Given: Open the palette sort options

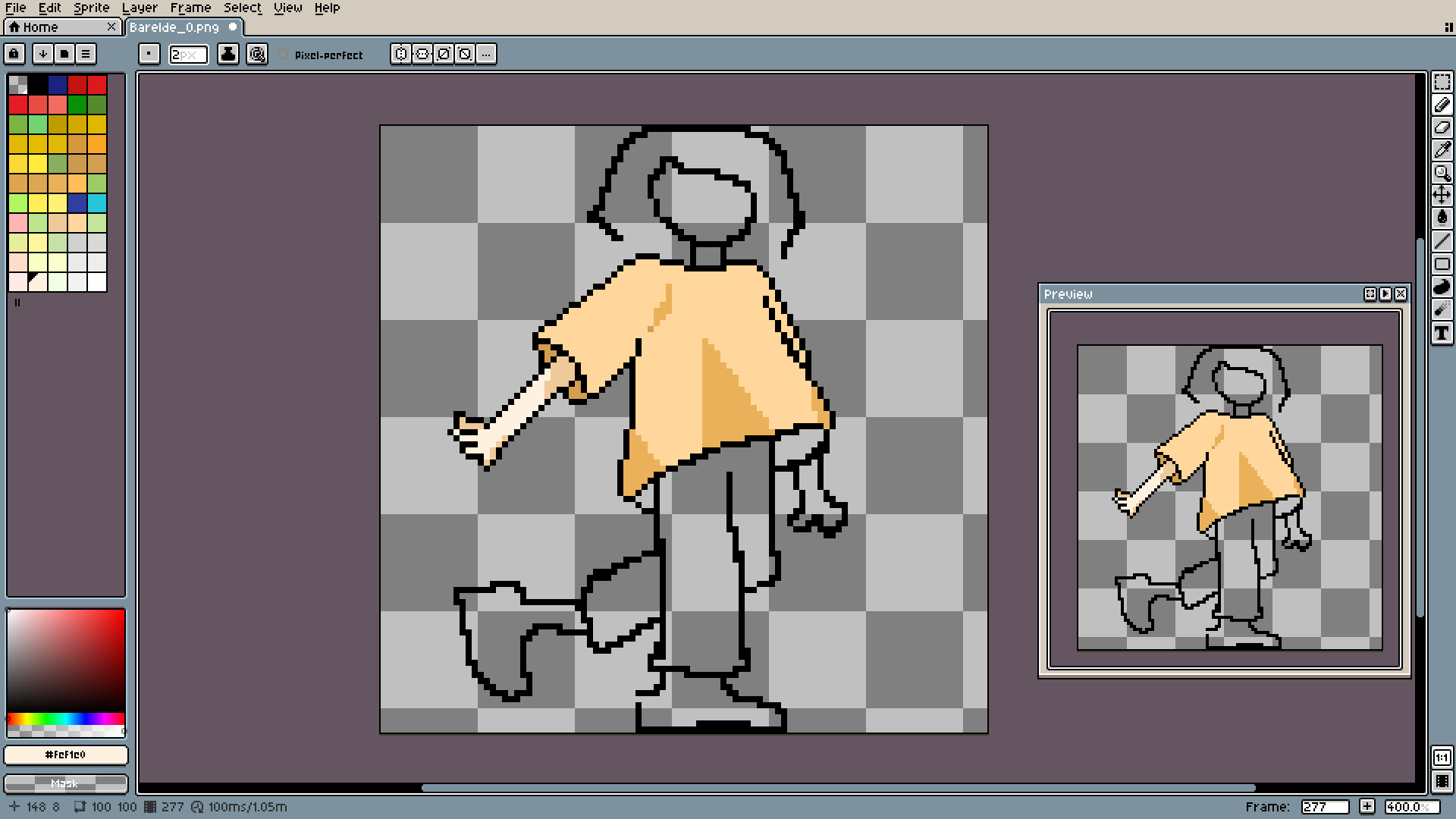Looking at the screenshot, I should [43, 54].
